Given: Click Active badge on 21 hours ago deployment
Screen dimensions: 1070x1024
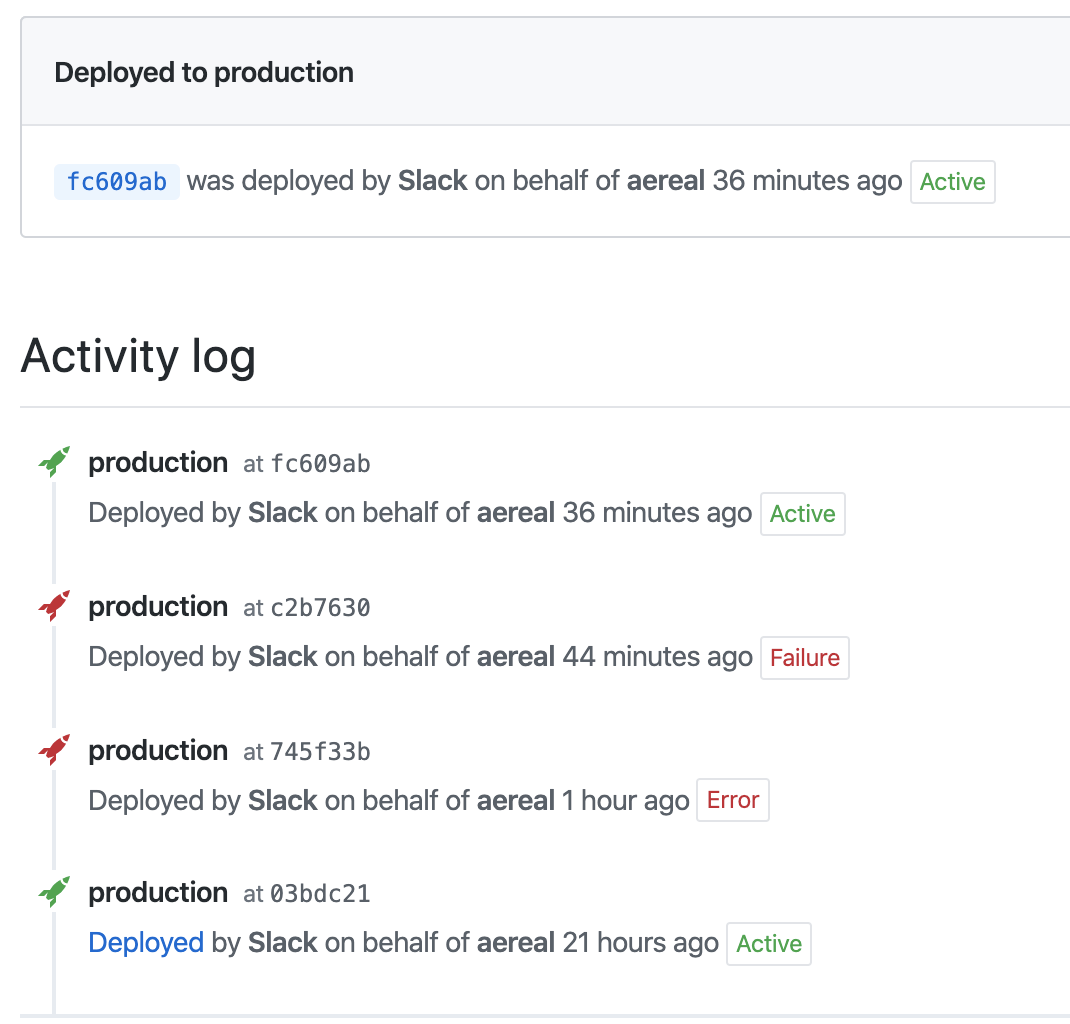Looking at the screenshot, I should 769,944.
